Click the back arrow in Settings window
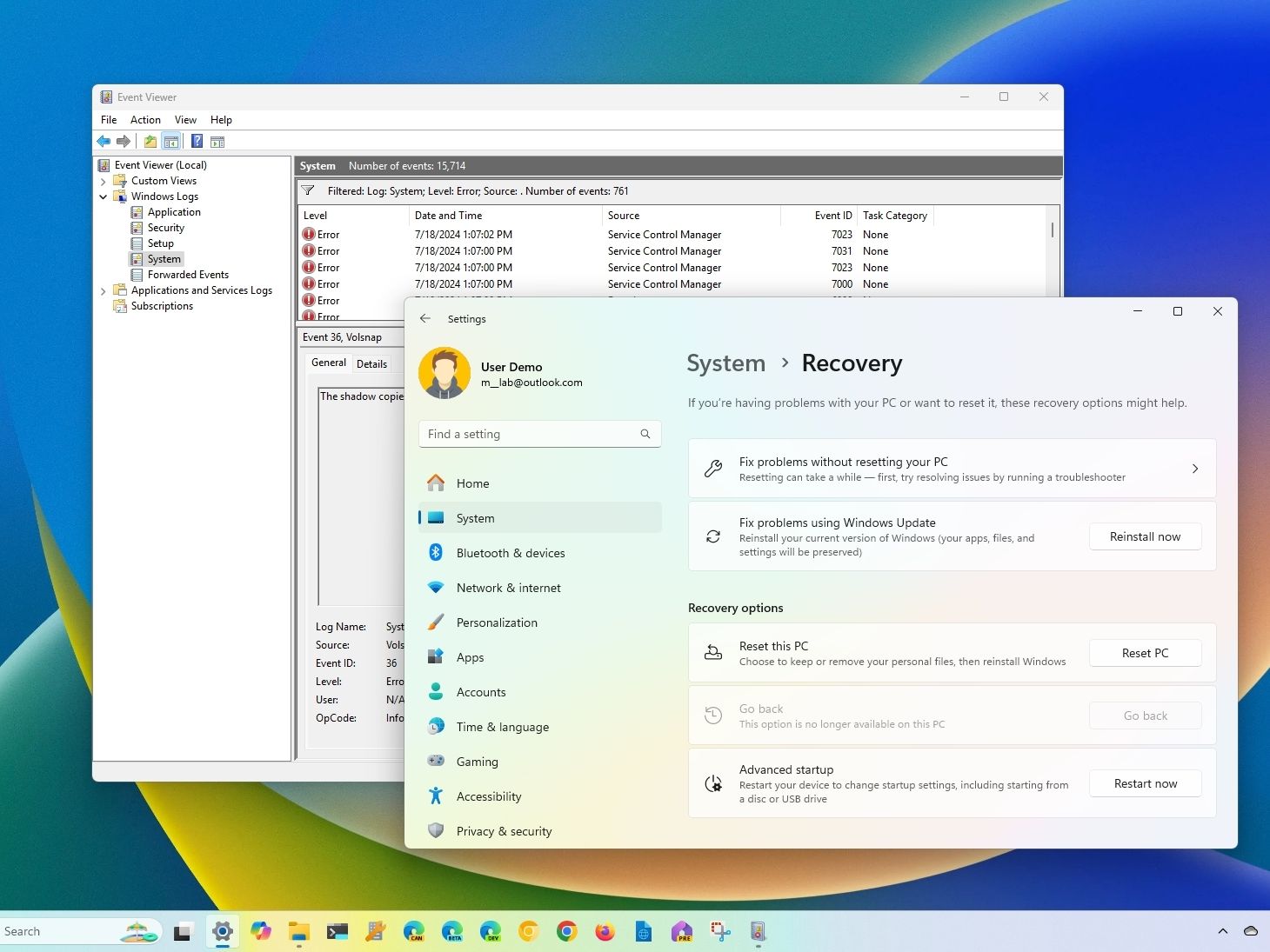This screenshot has width=1270, height=952. [x=425, y=319]
